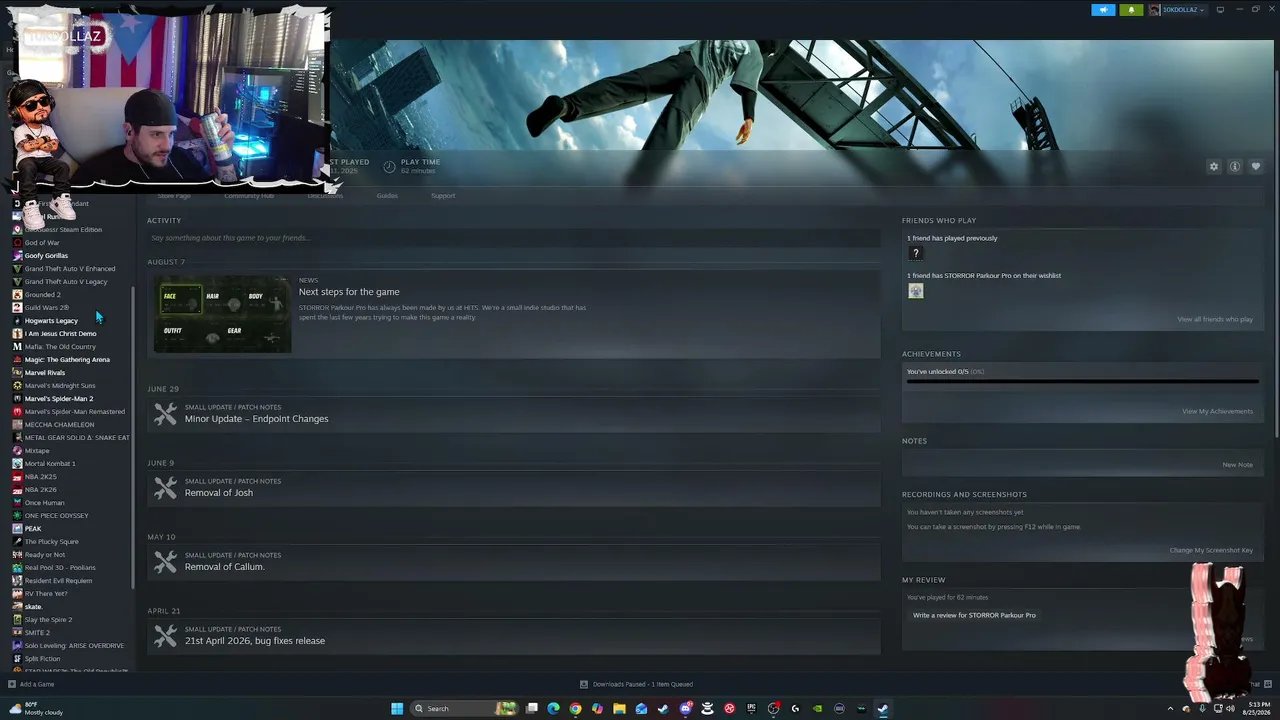Open '21st April 2026, bug fixes release'
This screenshot has height=720, width=1280.
coord(255,641)
